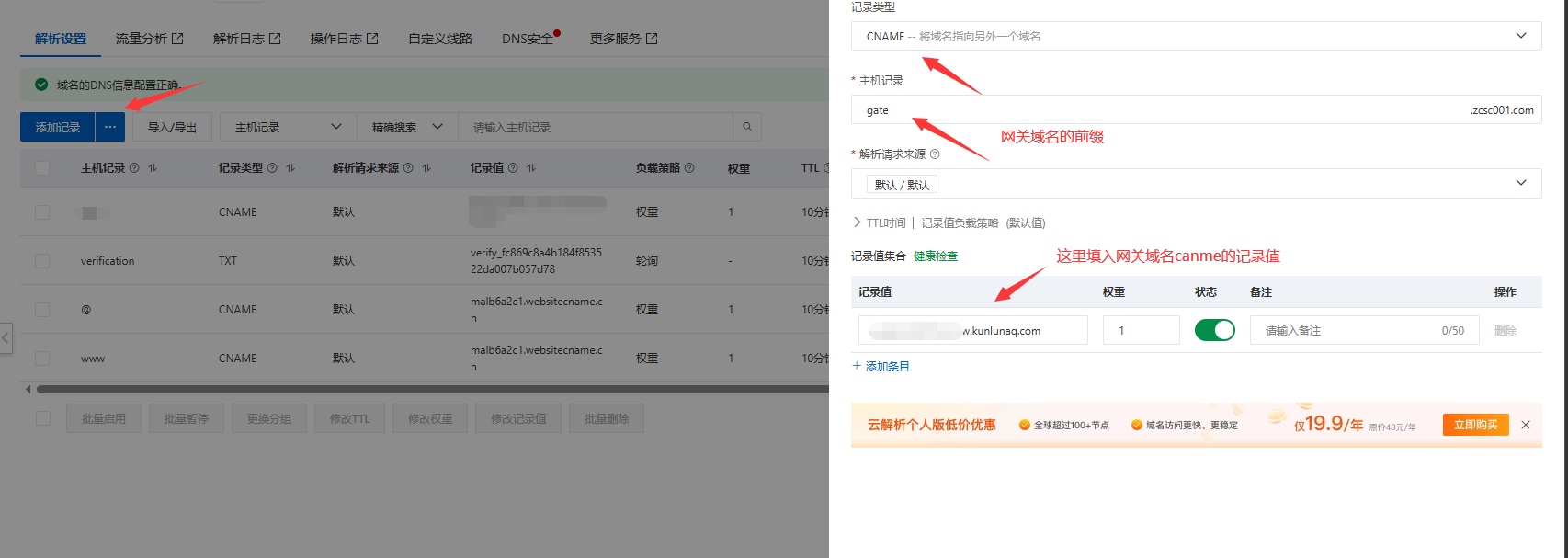Toggle the record status switch off
The image size is (1568, 558).
click(x=1214, y=330)
